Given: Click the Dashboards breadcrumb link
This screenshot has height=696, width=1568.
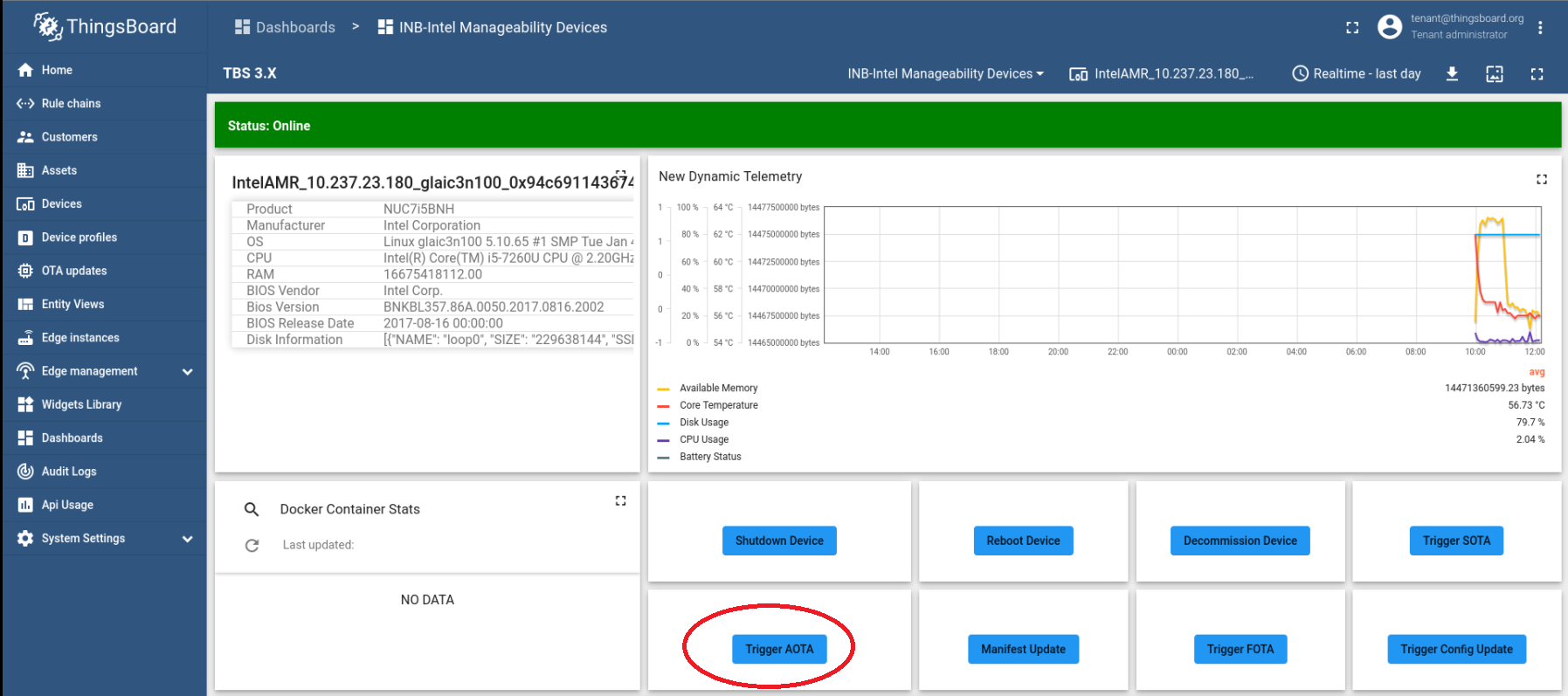Looking at the screenshot, I should (x=285, y=27).
